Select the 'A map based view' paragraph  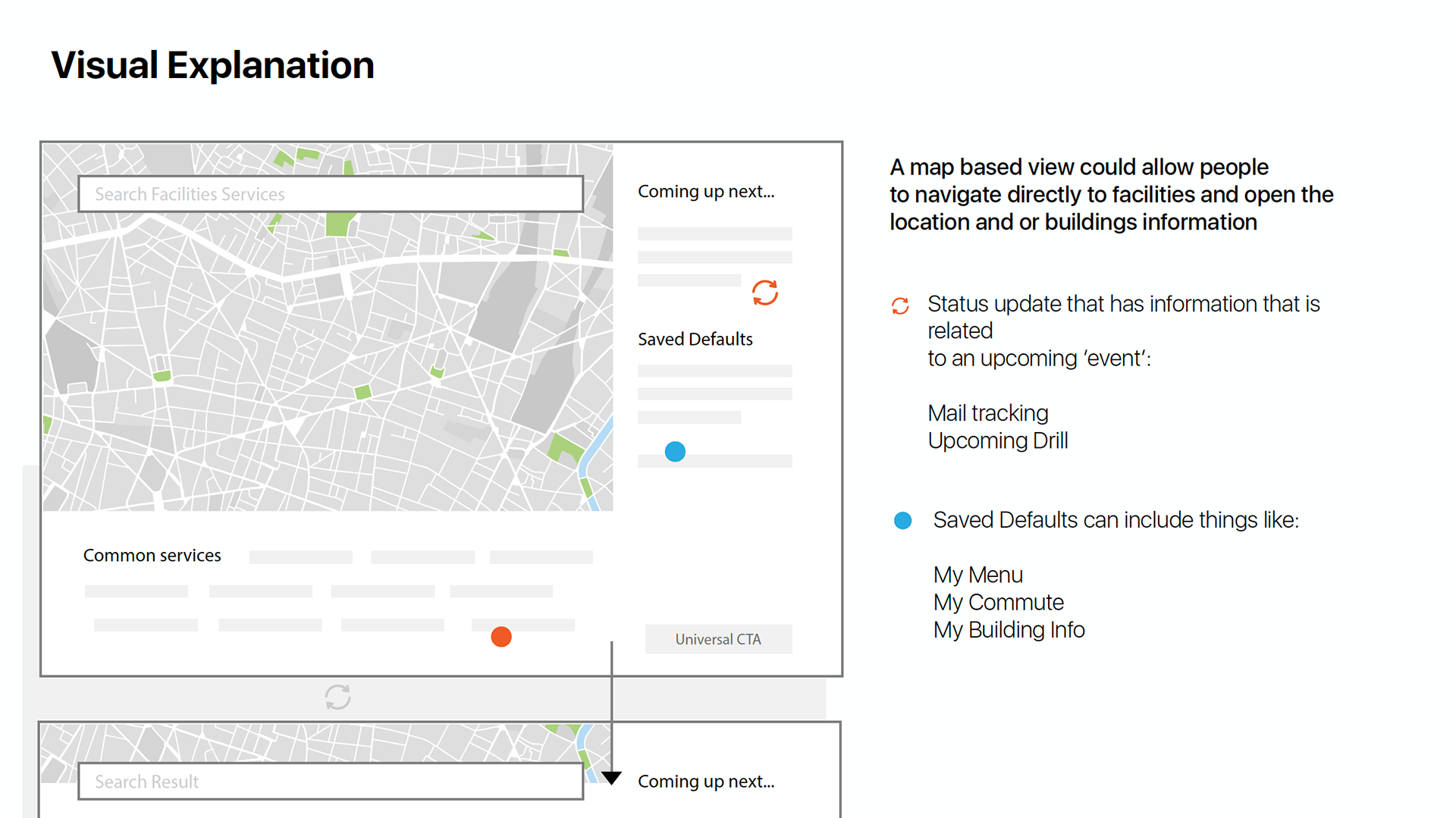[1112, 195]
